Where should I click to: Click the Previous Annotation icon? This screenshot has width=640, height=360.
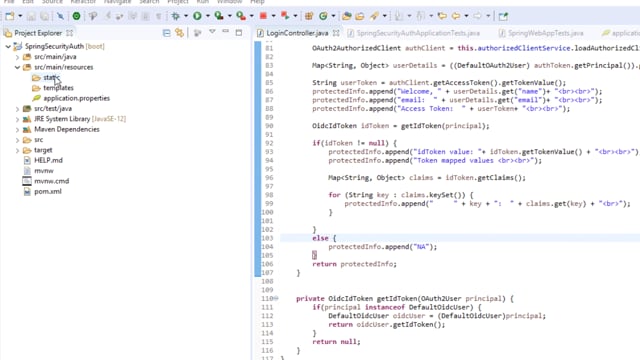tap(420, 16)
